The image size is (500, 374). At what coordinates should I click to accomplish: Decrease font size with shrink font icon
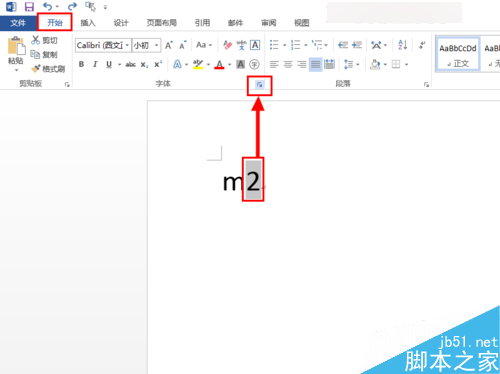[182, 45]
